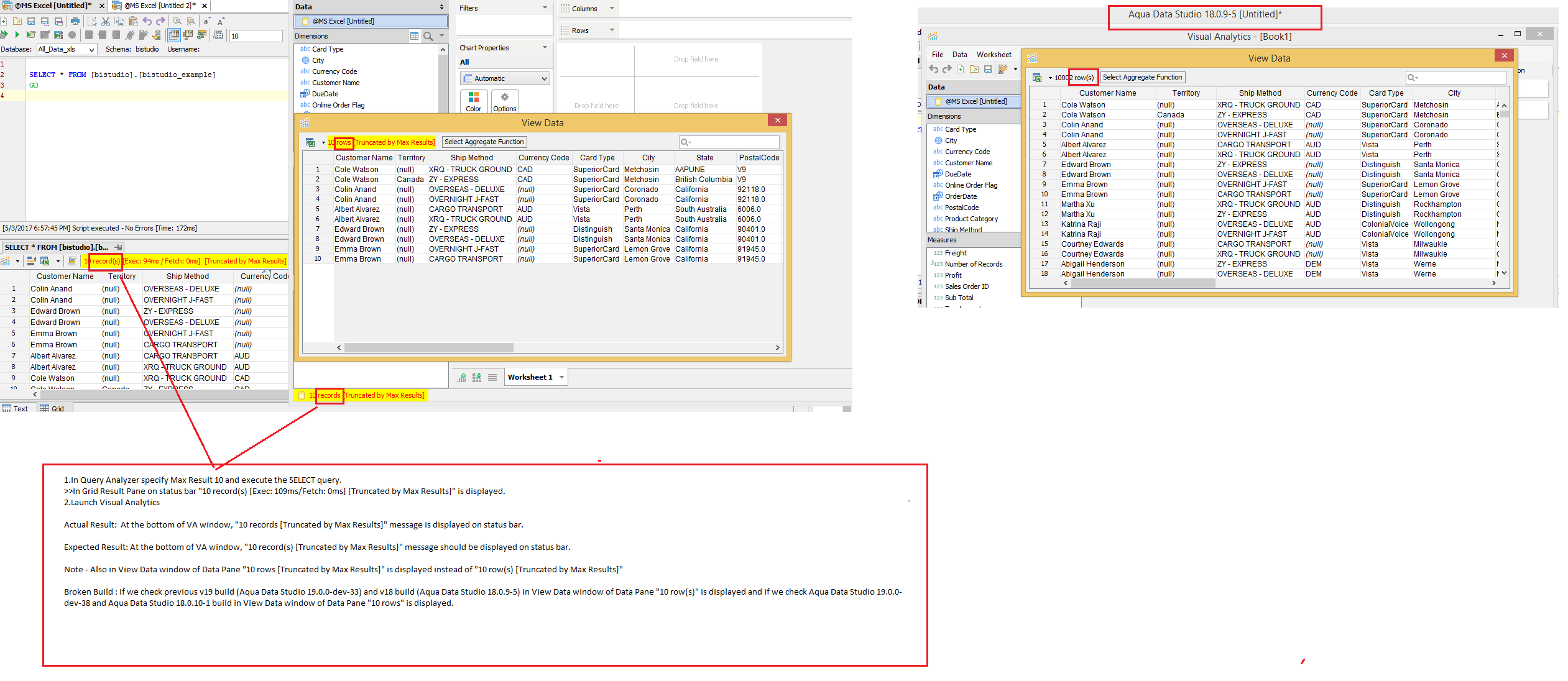Click the Max Results input field showing 10
Viewport: 1568px width, 681px height.
point(255,36)
